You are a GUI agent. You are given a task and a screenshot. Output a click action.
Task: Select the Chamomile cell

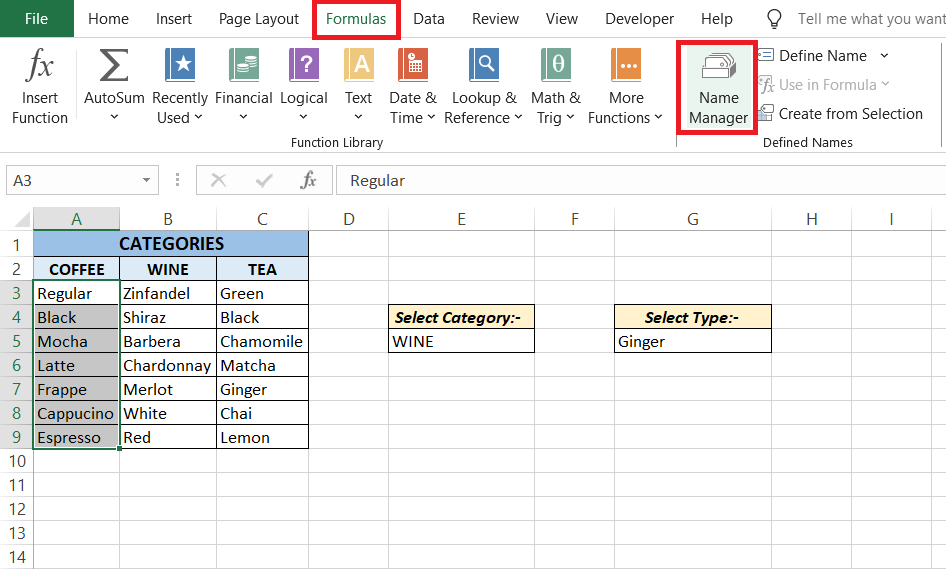262,342
